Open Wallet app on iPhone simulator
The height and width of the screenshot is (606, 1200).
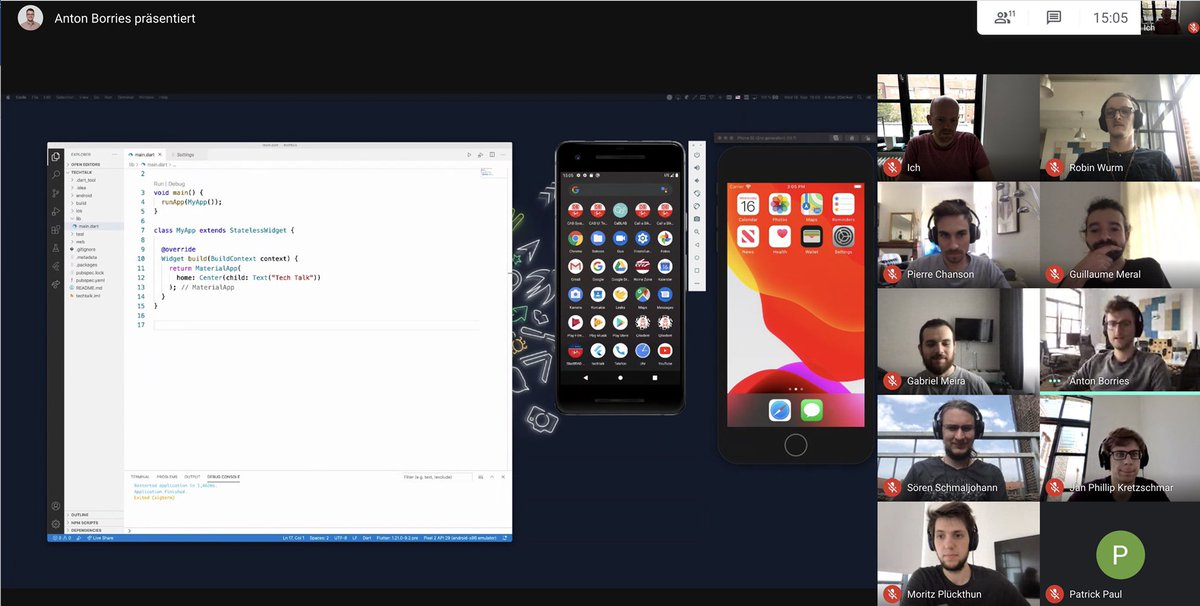click(x=811, y=236)
